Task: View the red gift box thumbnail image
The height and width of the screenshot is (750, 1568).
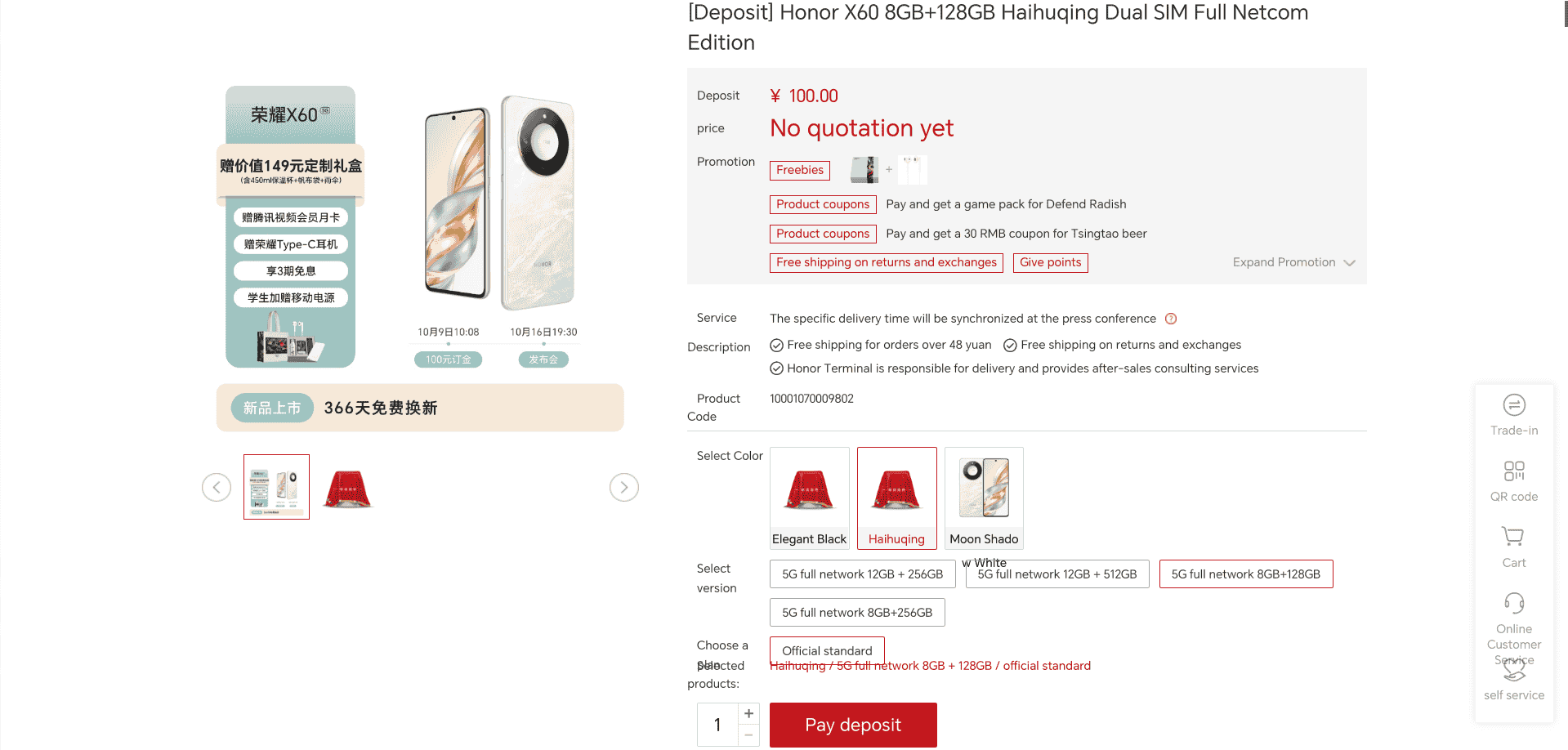Action: pos(347,488)
